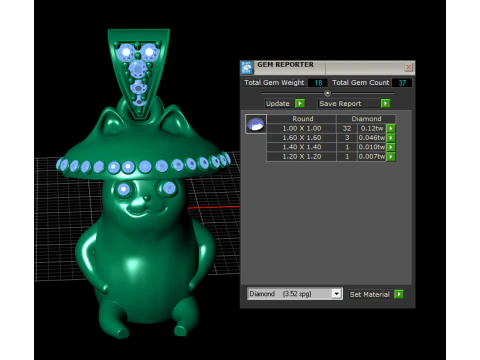Click the Total Gem Count label
This screenshot has width=480, height=360.
pos(361,83)
